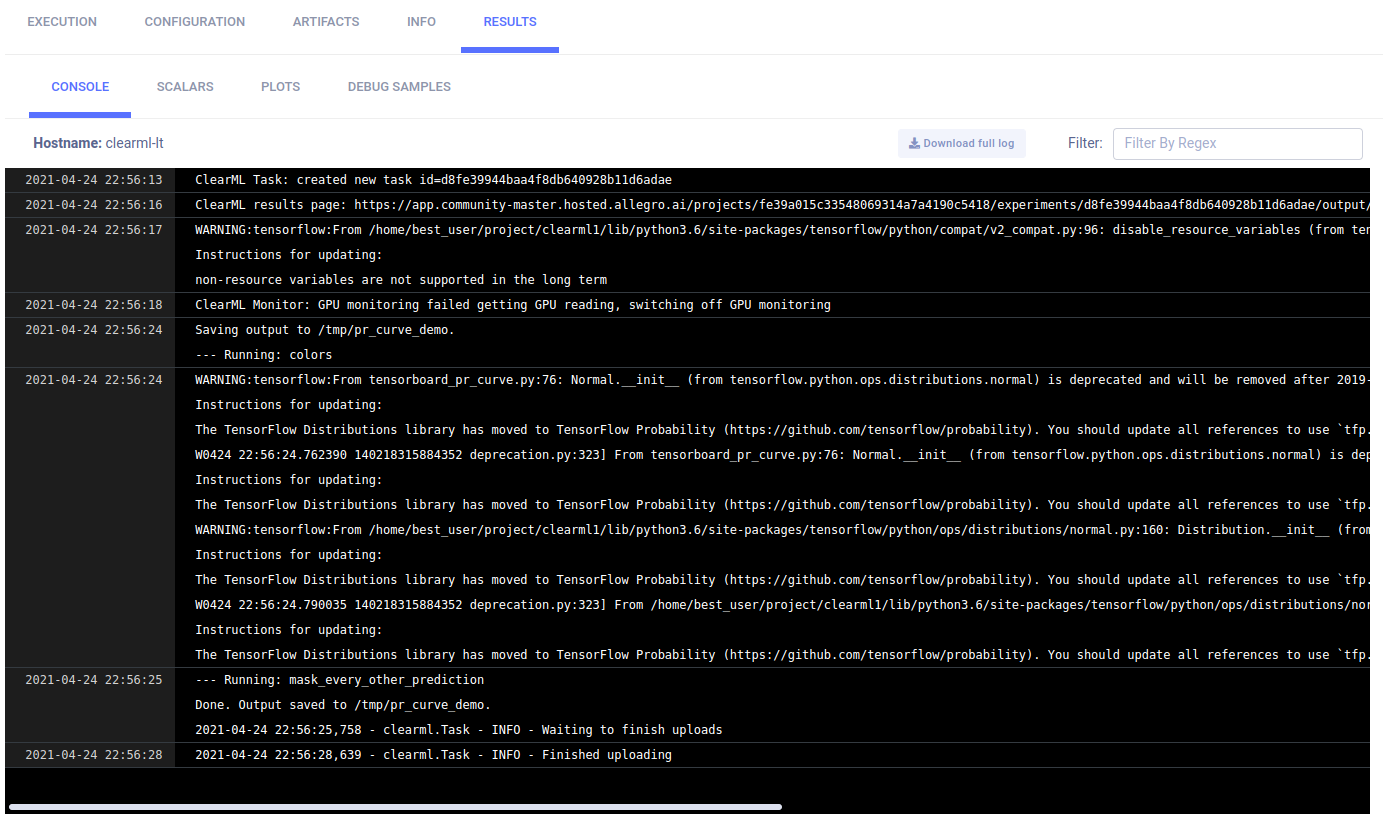Click the 'Finished uploading' log line
Screen dimensions: 1383x814
click(433, 755)
